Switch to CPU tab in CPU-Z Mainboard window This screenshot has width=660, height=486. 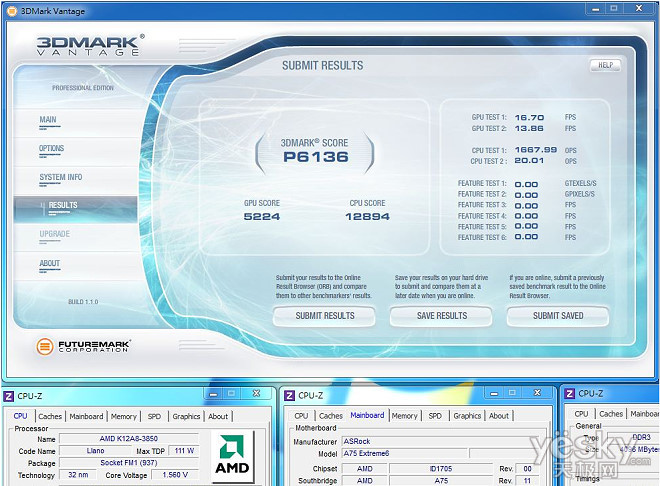301,416
